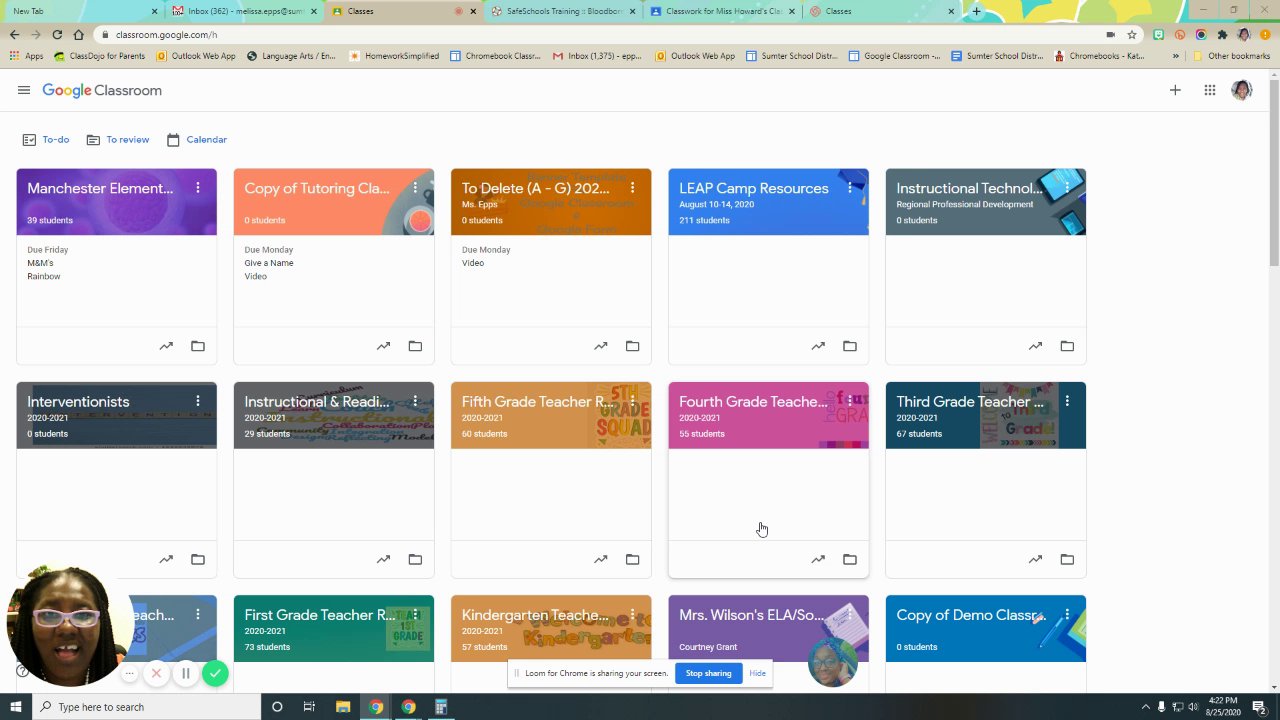Open gradebook icon on Fourth Grade Teacher card
This screenshot has width=1280, height=720.
click(818, 559)
